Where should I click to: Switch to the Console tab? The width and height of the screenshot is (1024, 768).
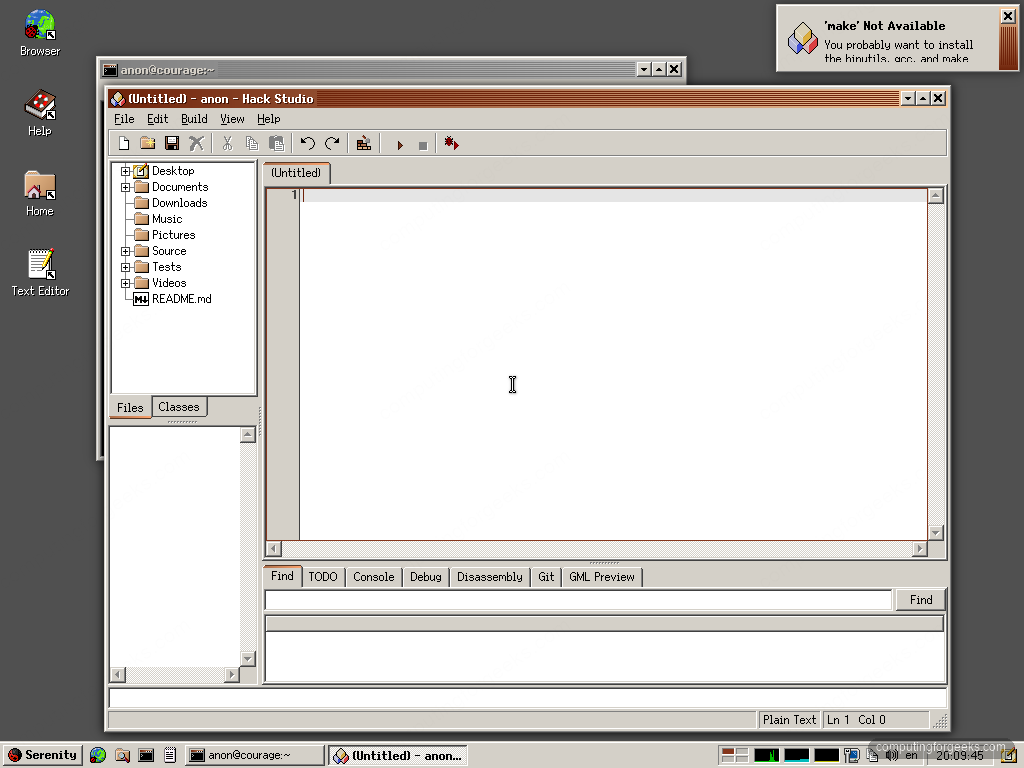tap(374, 577)
